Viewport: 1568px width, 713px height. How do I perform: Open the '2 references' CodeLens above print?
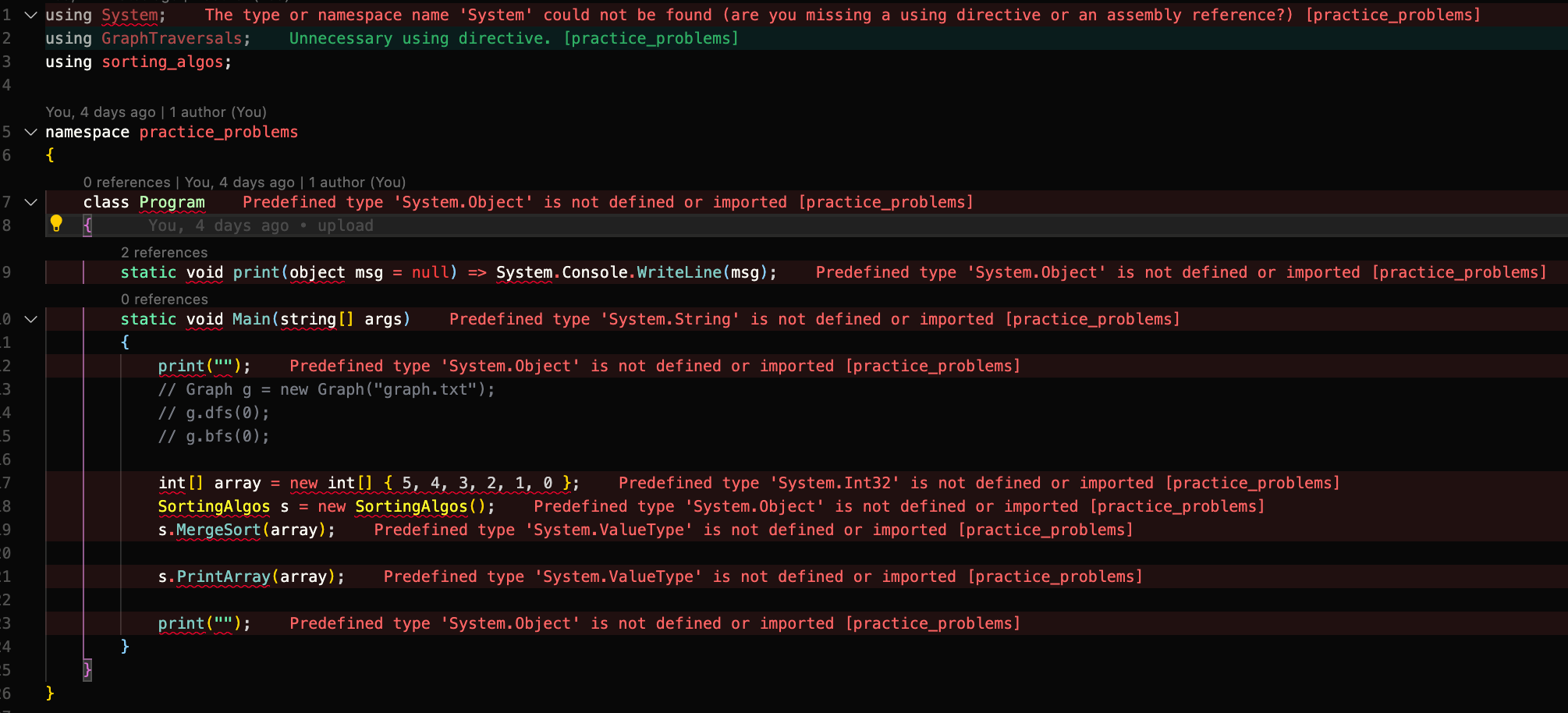pos(165,253)
